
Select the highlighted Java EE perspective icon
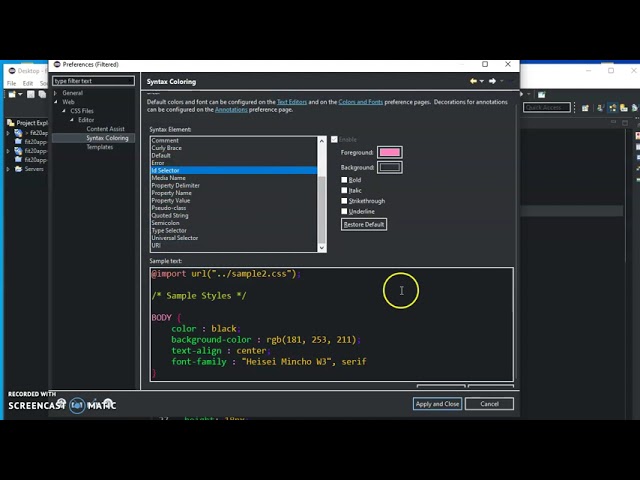point(613,108)
